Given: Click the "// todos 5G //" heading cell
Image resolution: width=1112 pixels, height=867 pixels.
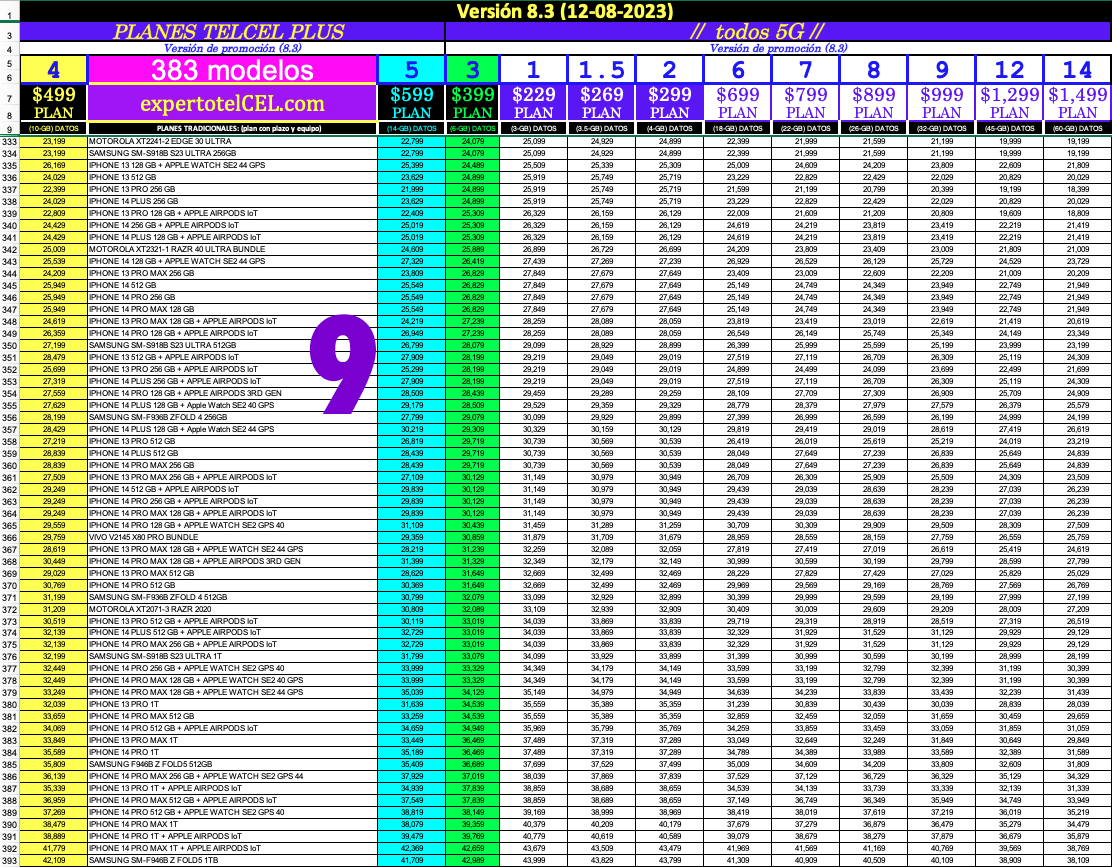Looking at the screenshot, I should click(x=778, y=32).
